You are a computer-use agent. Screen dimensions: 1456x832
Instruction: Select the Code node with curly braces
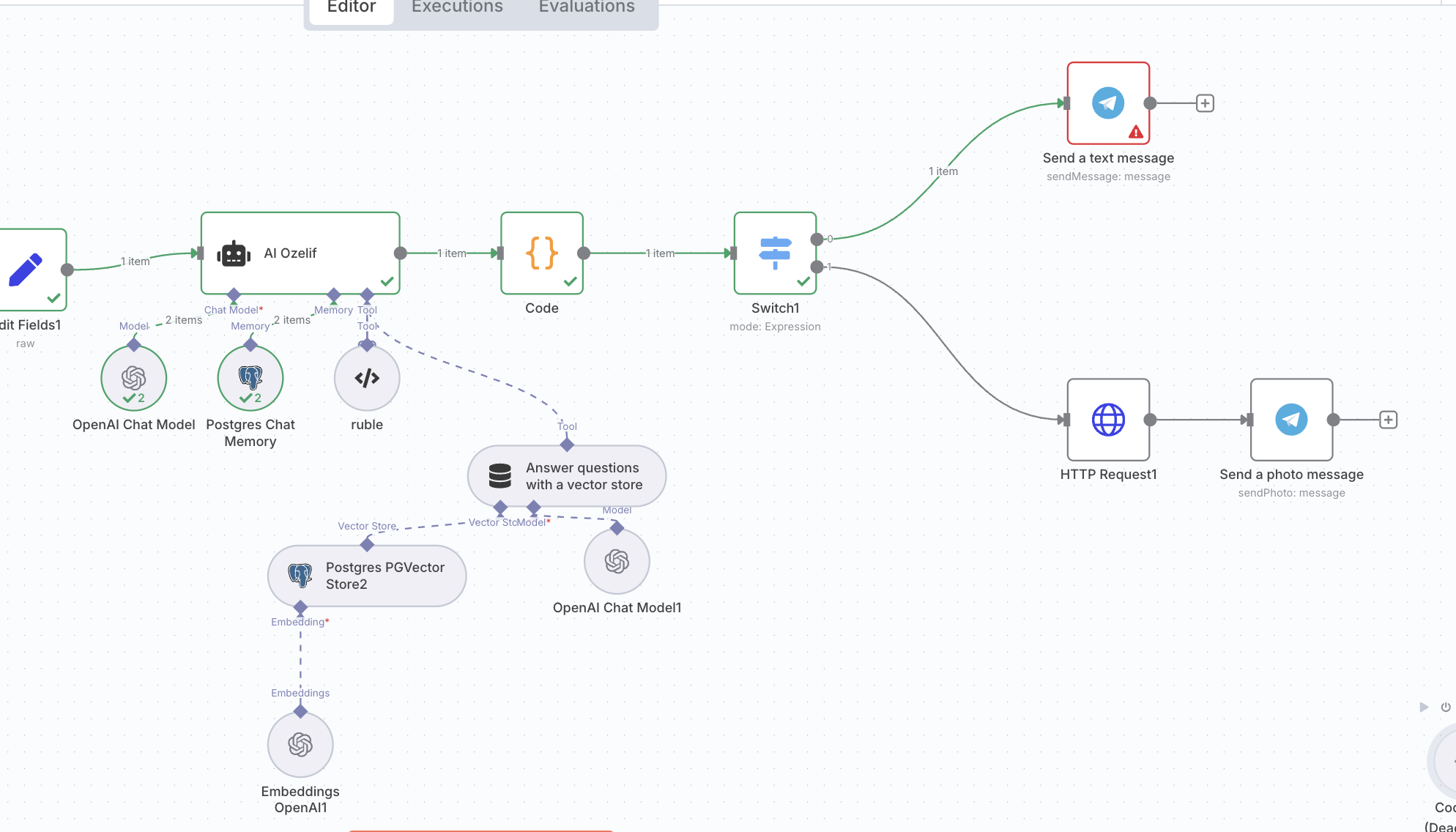click(542, 253)
